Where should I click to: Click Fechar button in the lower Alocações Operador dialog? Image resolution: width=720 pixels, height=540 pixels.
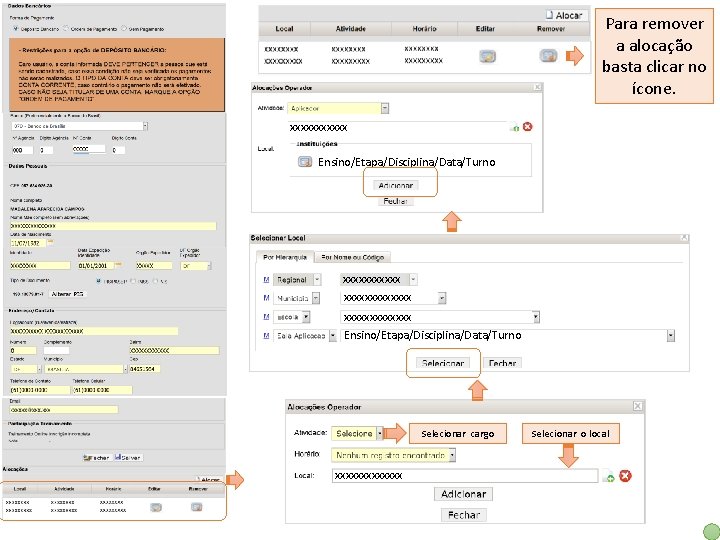tap(463, 515)
